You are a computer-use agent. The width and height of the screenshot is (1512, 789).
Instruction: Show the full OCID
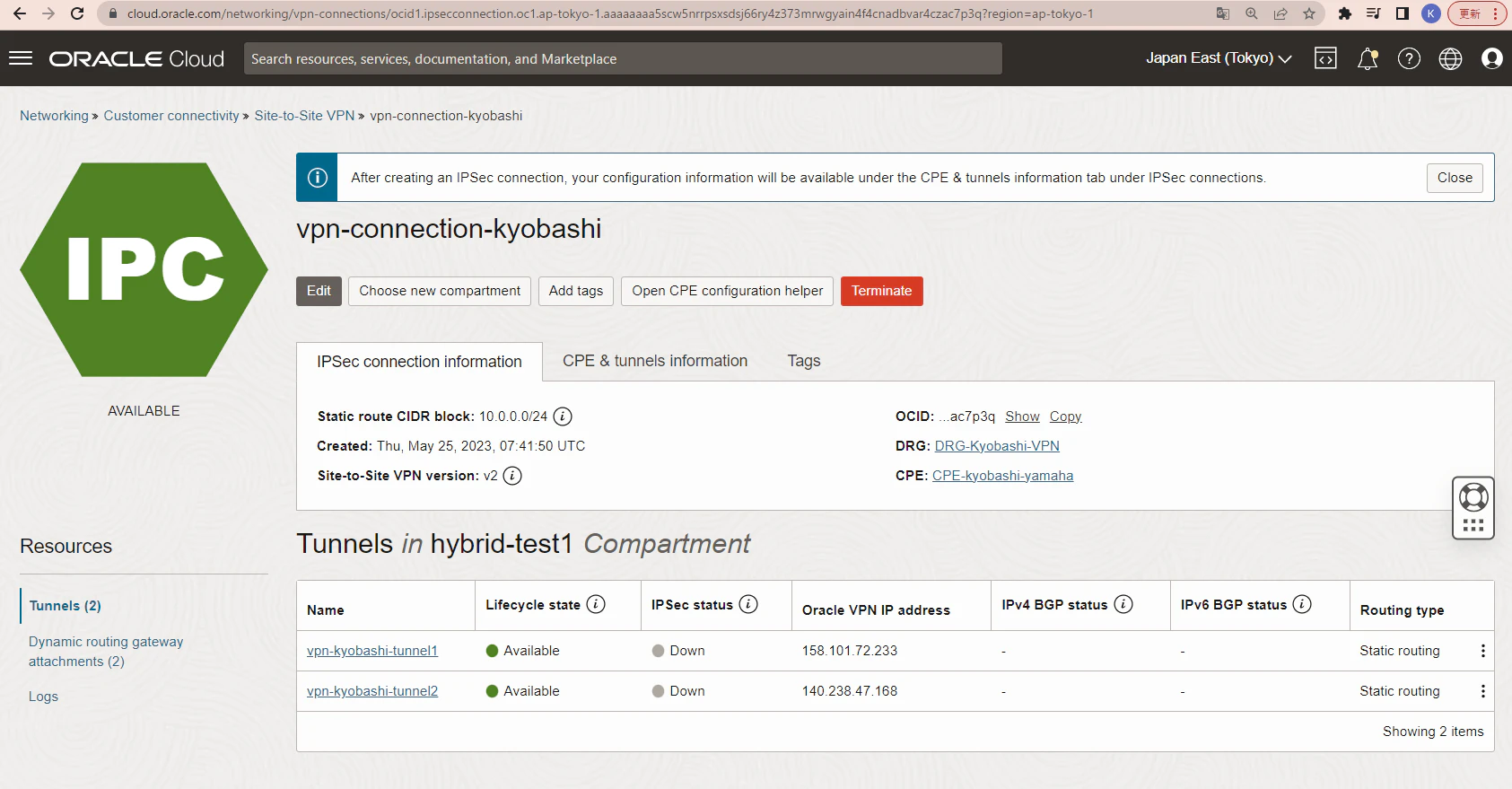(1022, 416)
